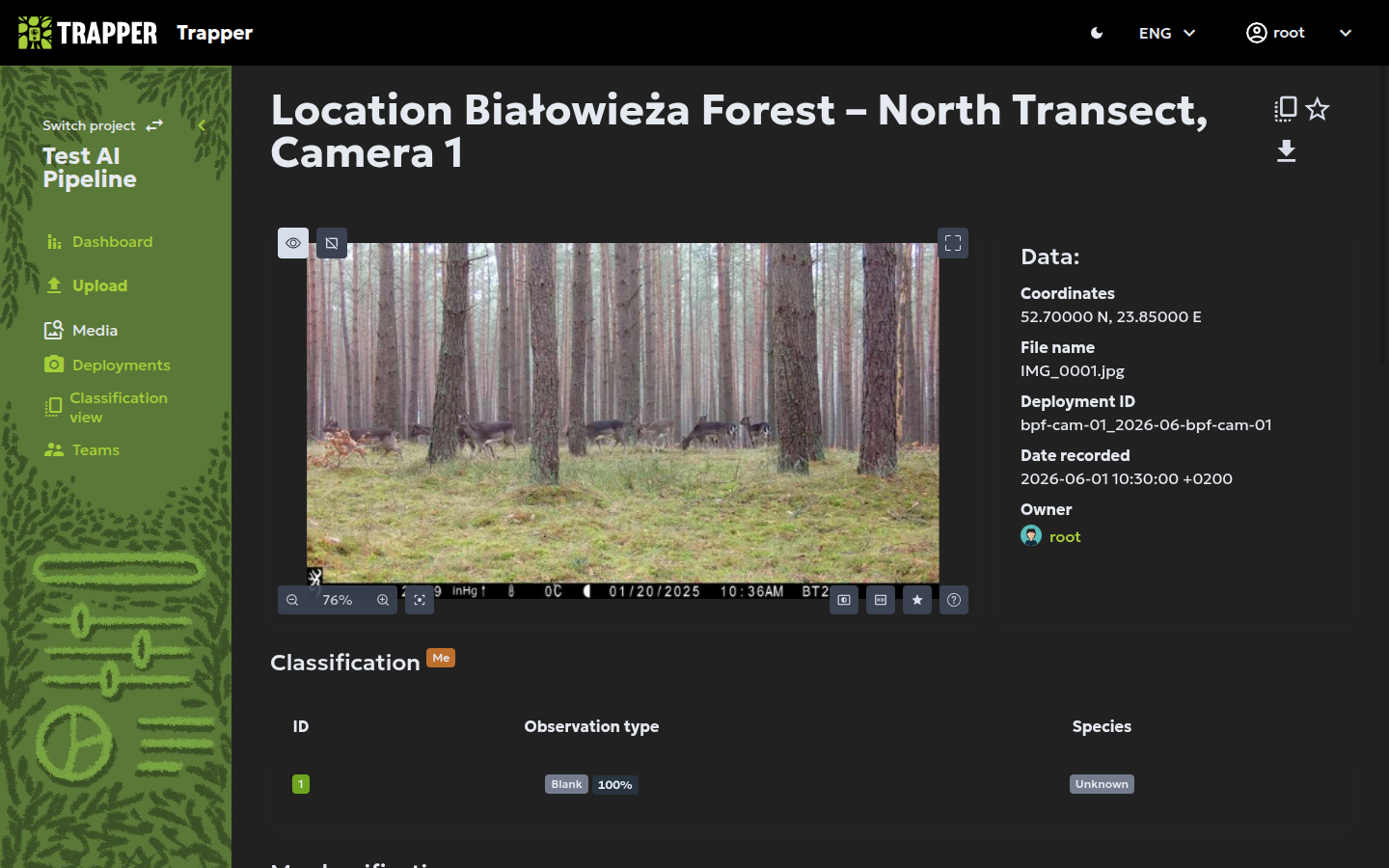Click the switch project arrows icon
The width and height of the screenshot is (1389, 868).
(x=154, y=125)
